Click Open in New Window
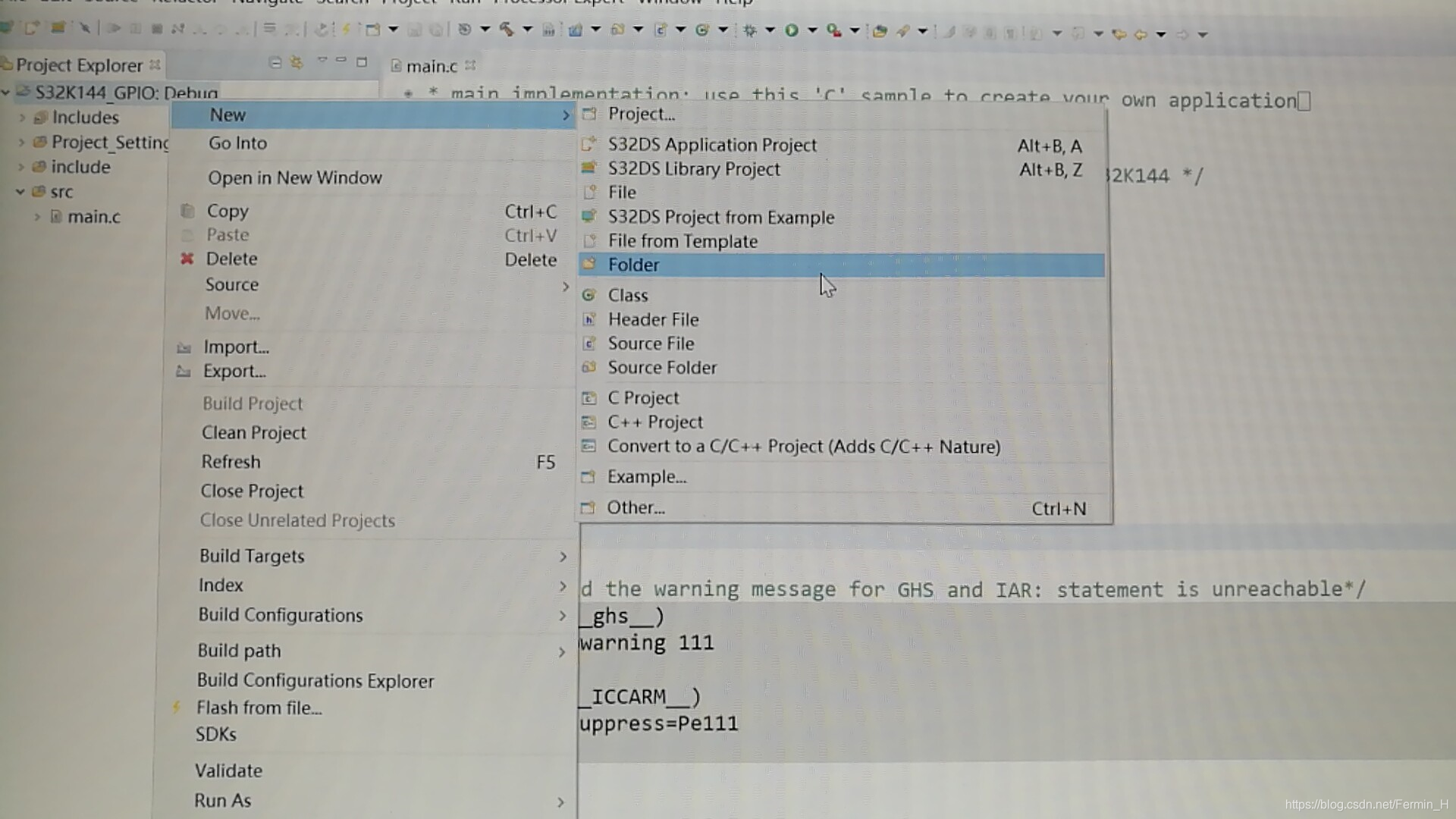 [372, 177]
